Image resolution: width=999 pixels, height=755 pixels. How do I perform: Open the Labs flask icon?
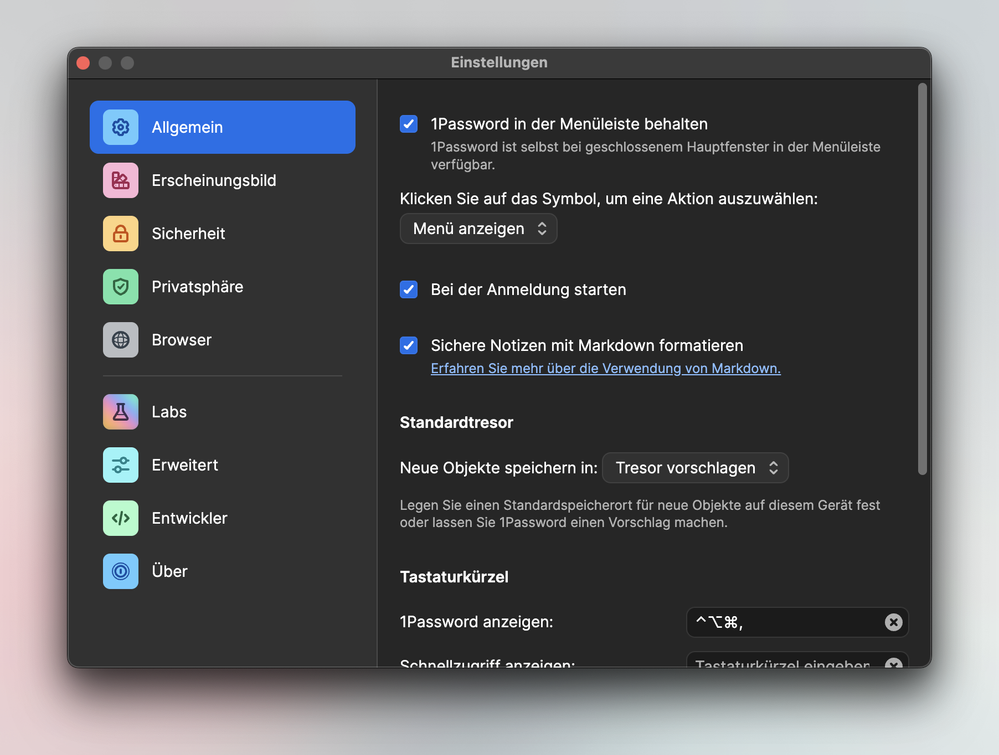click(x=120, y=412)
